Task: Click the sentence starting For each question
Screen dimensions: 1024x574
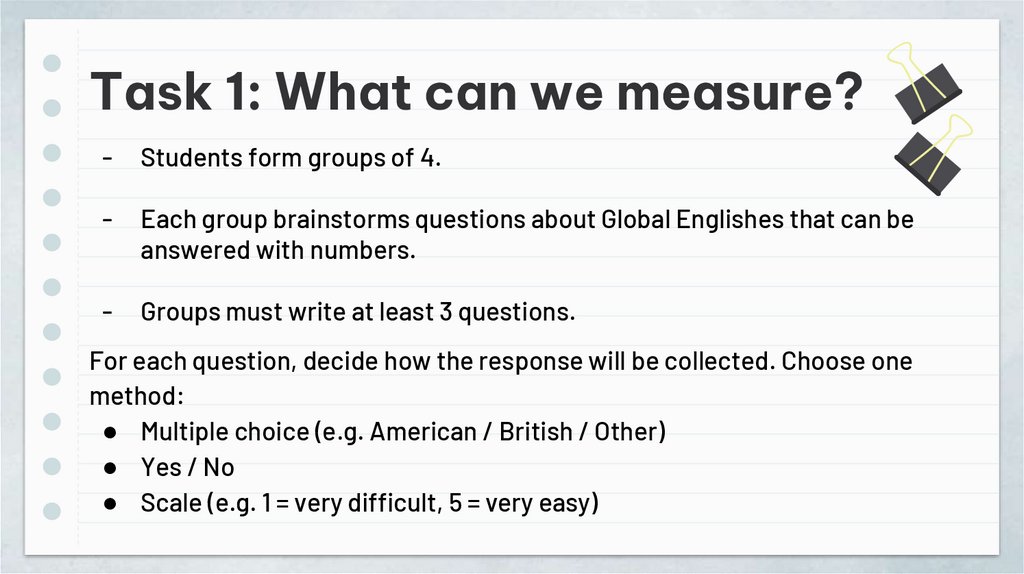Action: [500, 361]
